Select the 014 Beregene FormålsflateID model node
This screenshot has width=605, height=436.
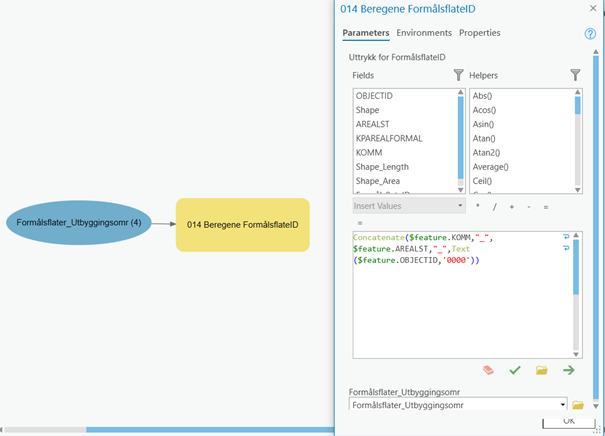(242, 225)
